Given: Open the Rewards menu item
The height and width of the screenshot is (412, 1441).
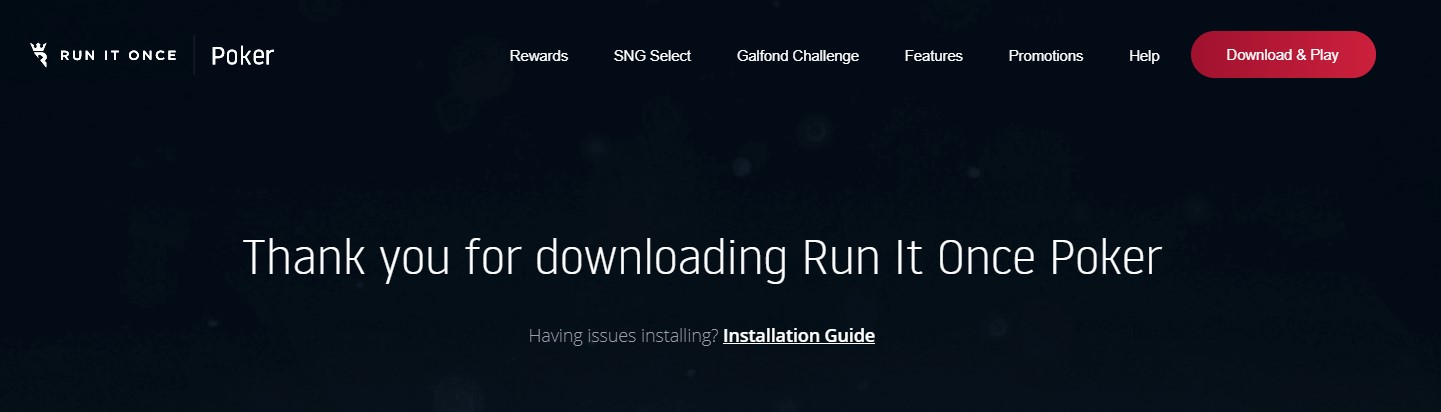Looking at the screenshot, I should 539,56.
